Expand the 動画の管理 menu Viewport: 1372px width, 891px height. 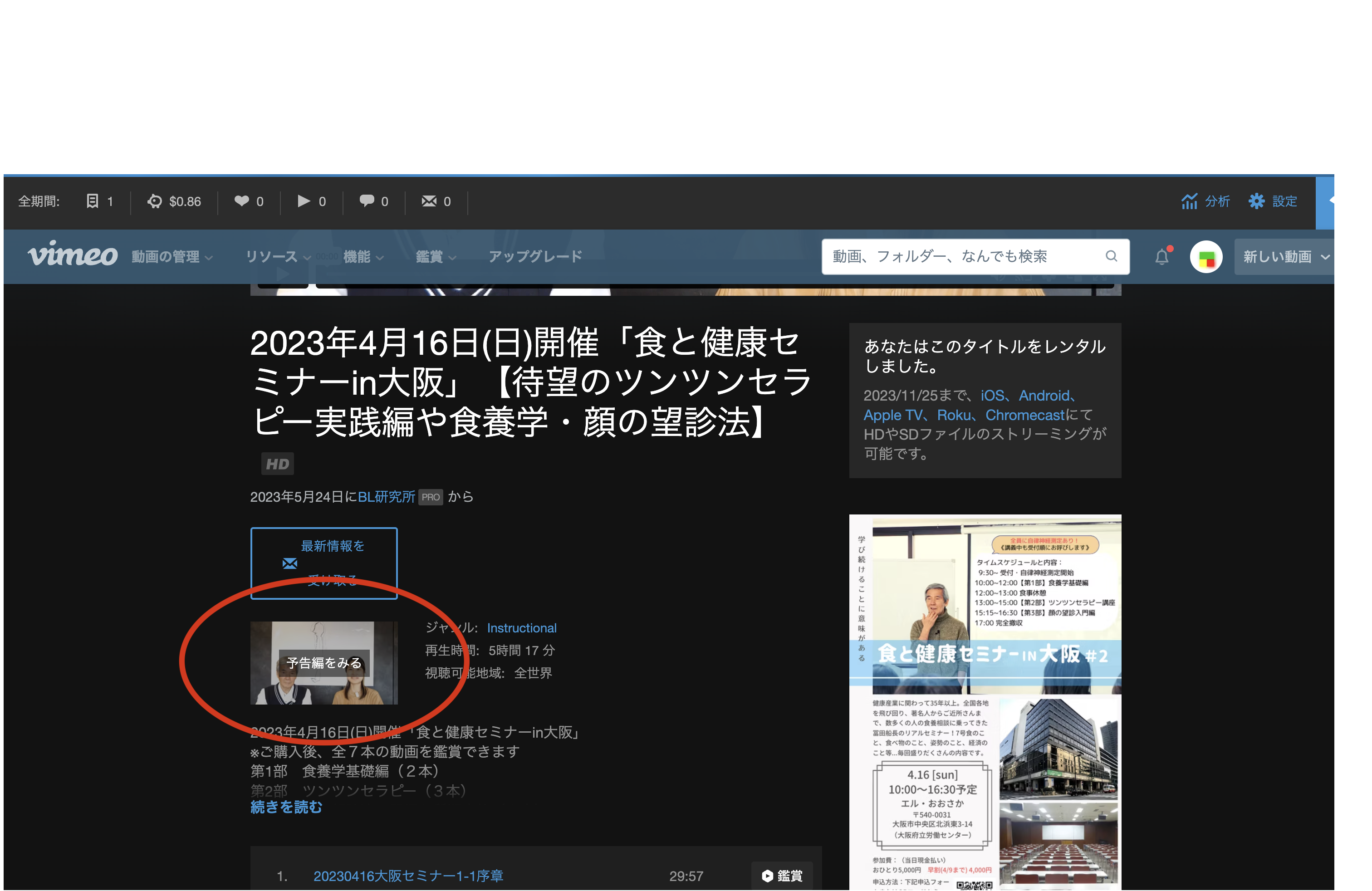pyautogui.click(x=172, y=256)
